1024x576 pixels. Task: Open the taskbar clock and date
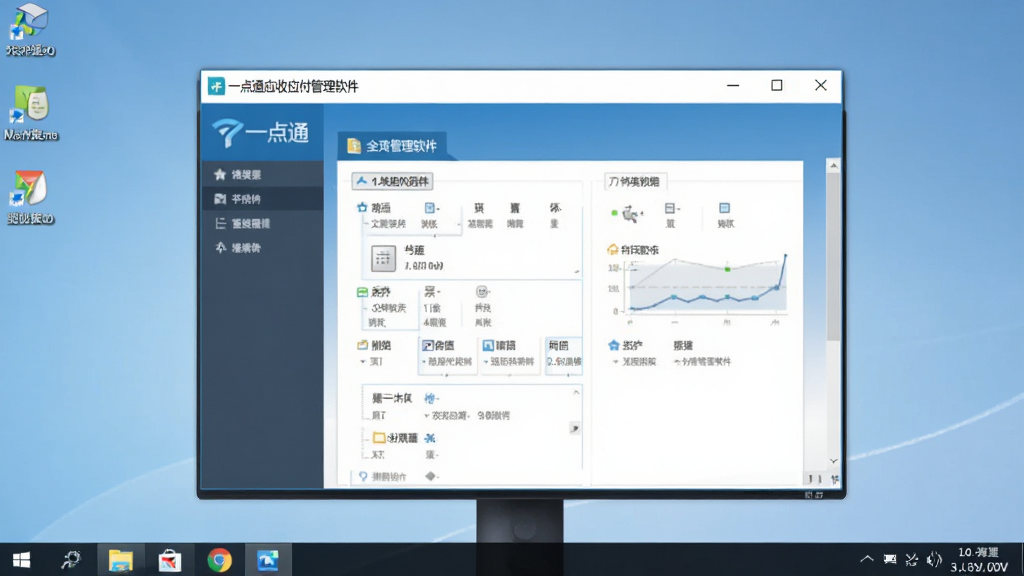click(x=978, y=560)
